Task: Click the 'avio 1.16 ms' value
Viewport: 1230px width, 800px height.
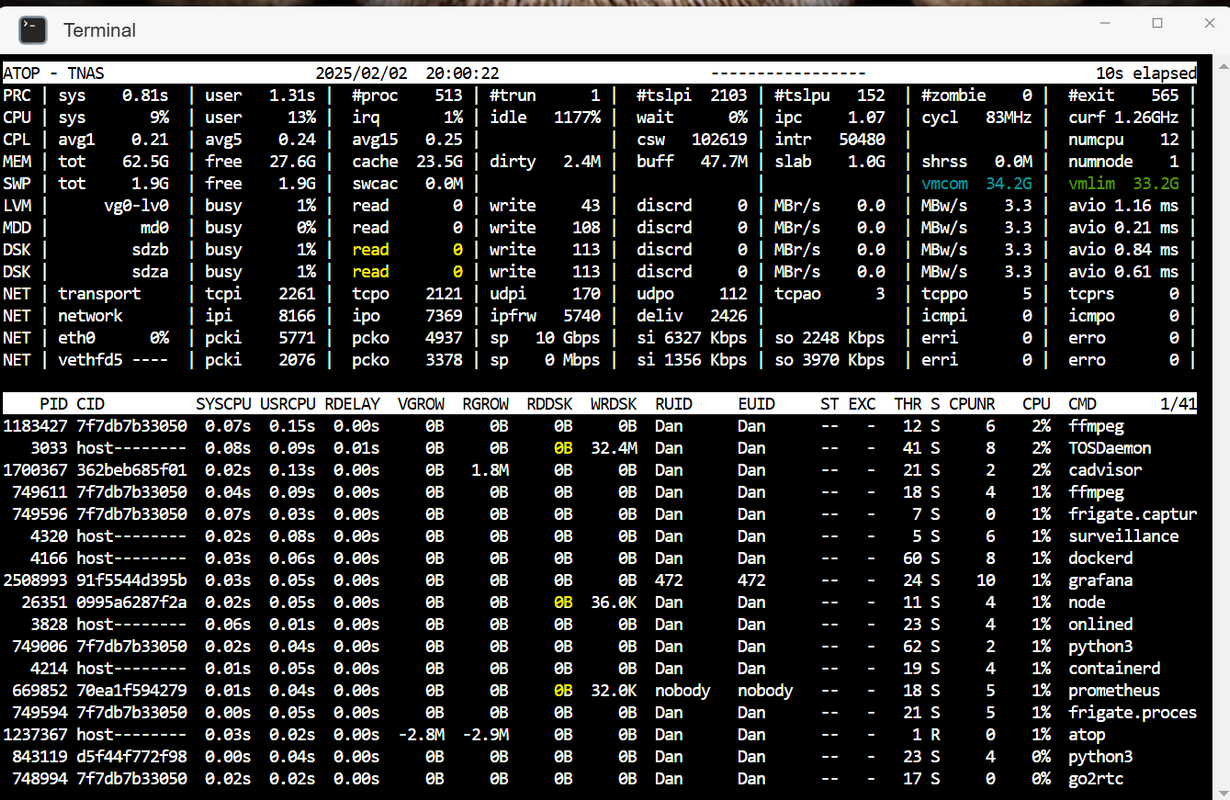Action: (x=1123, y=205)
